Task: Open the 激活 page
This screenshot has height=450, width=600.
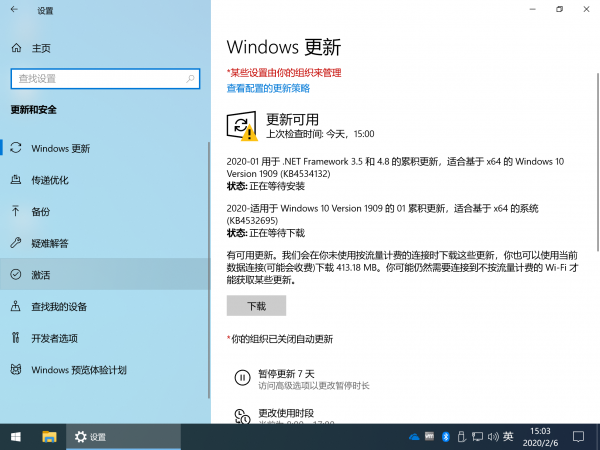Action: coord(104,274)
